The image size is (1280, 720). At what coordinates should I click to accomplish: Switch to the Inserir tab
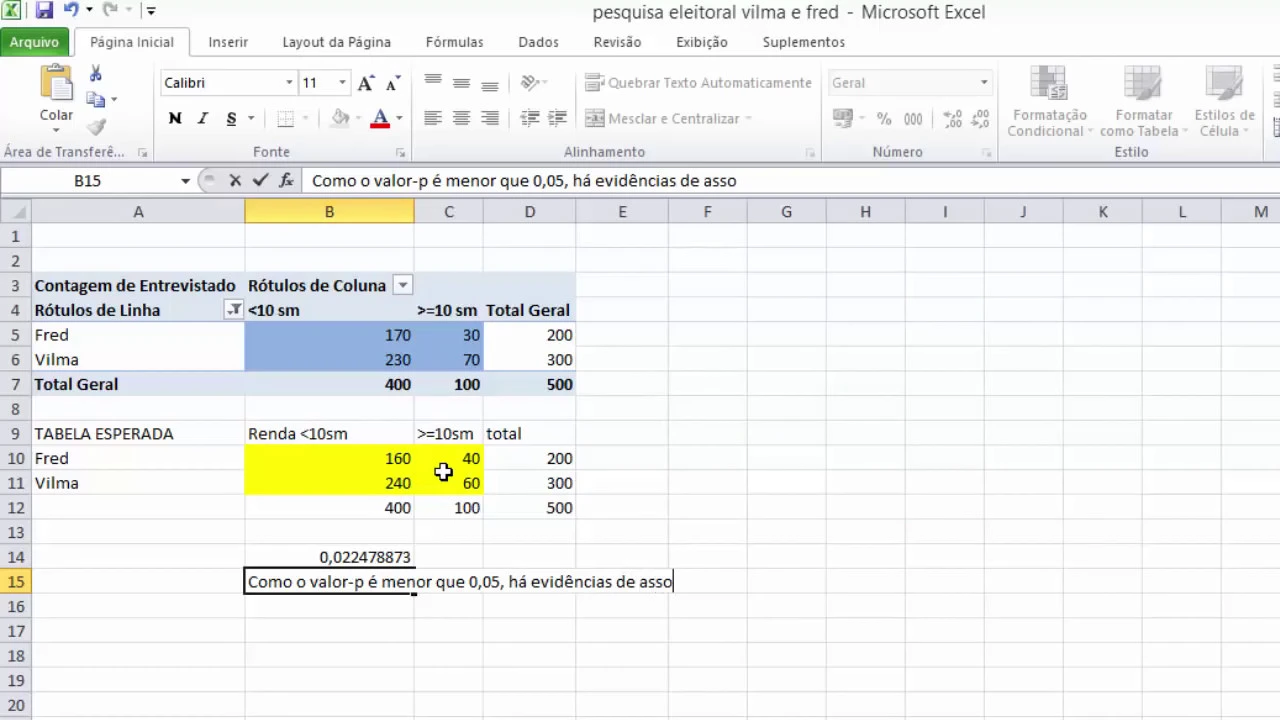(228, 42)
